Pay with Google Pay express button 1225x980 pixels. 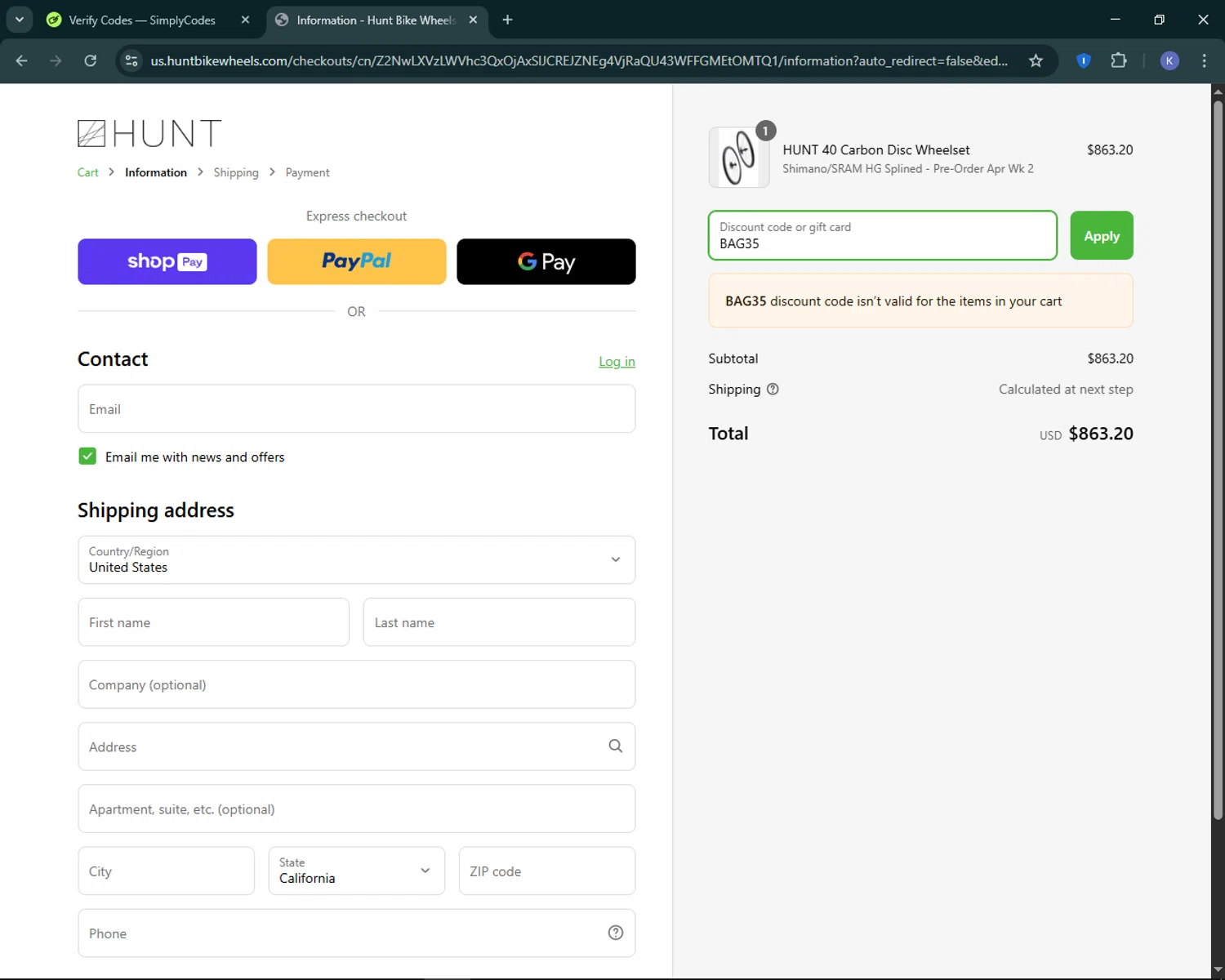click(546, 261)
